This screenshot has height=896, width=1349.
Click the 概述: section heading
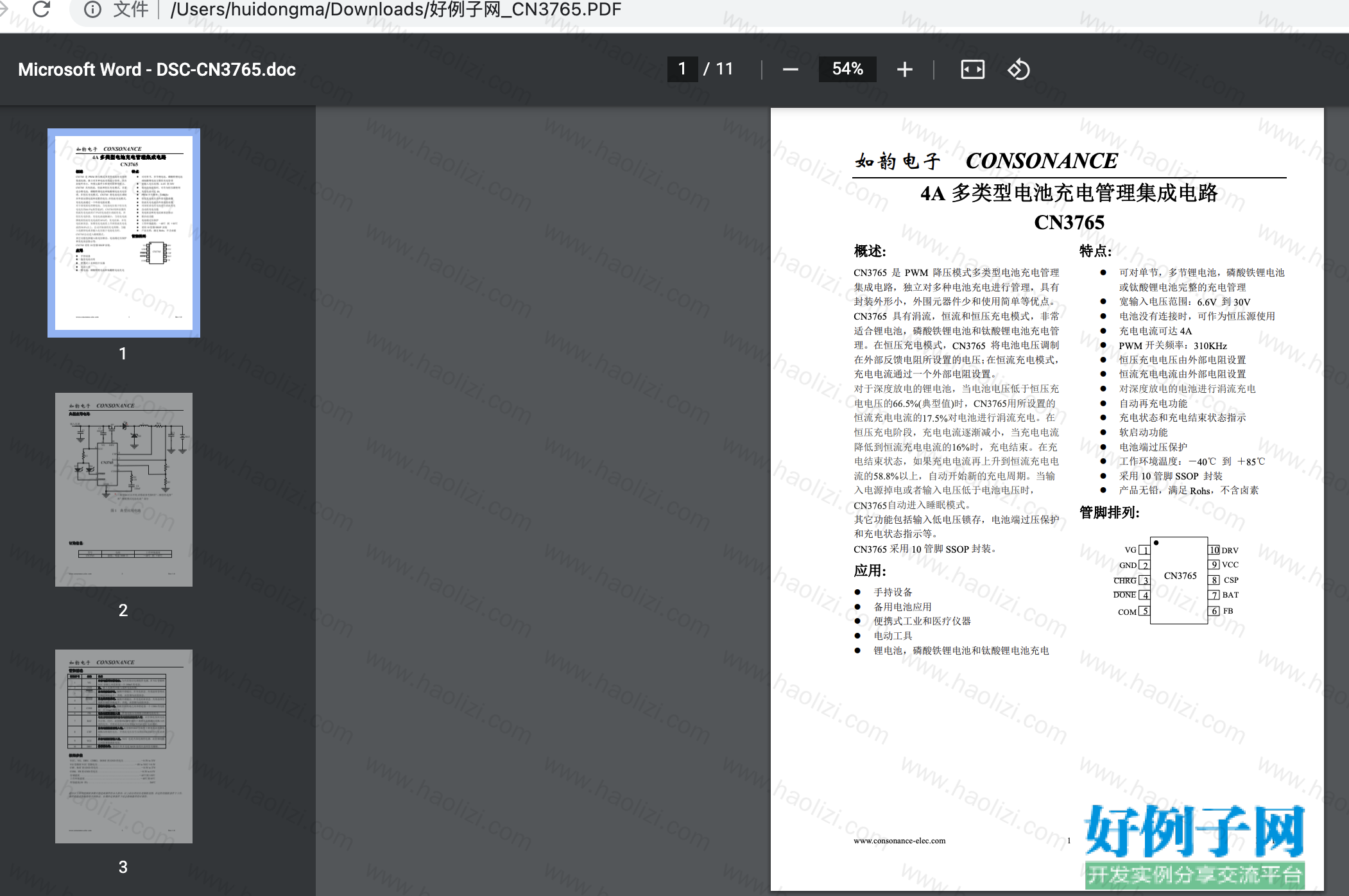[870, 251]
